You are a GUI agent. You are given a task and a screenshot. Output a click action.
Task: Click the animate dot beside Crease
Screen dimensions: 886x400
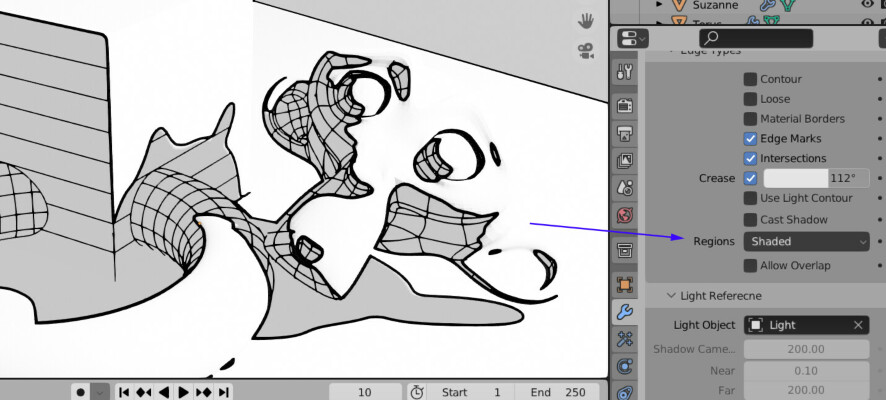(x=880, y=178)
